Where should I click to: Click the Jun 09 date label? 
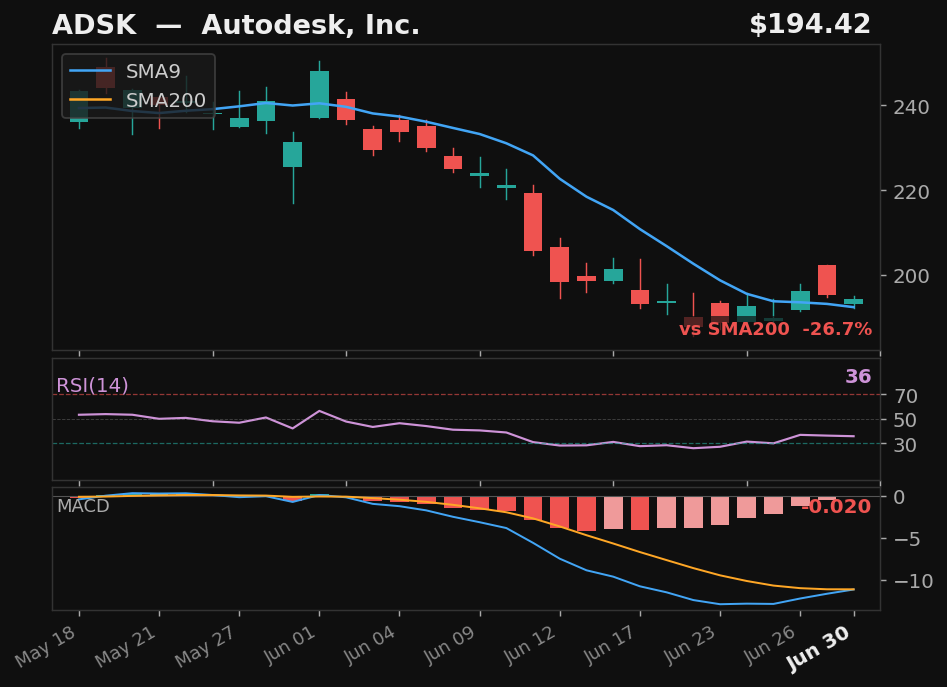[x=451, y=645]
